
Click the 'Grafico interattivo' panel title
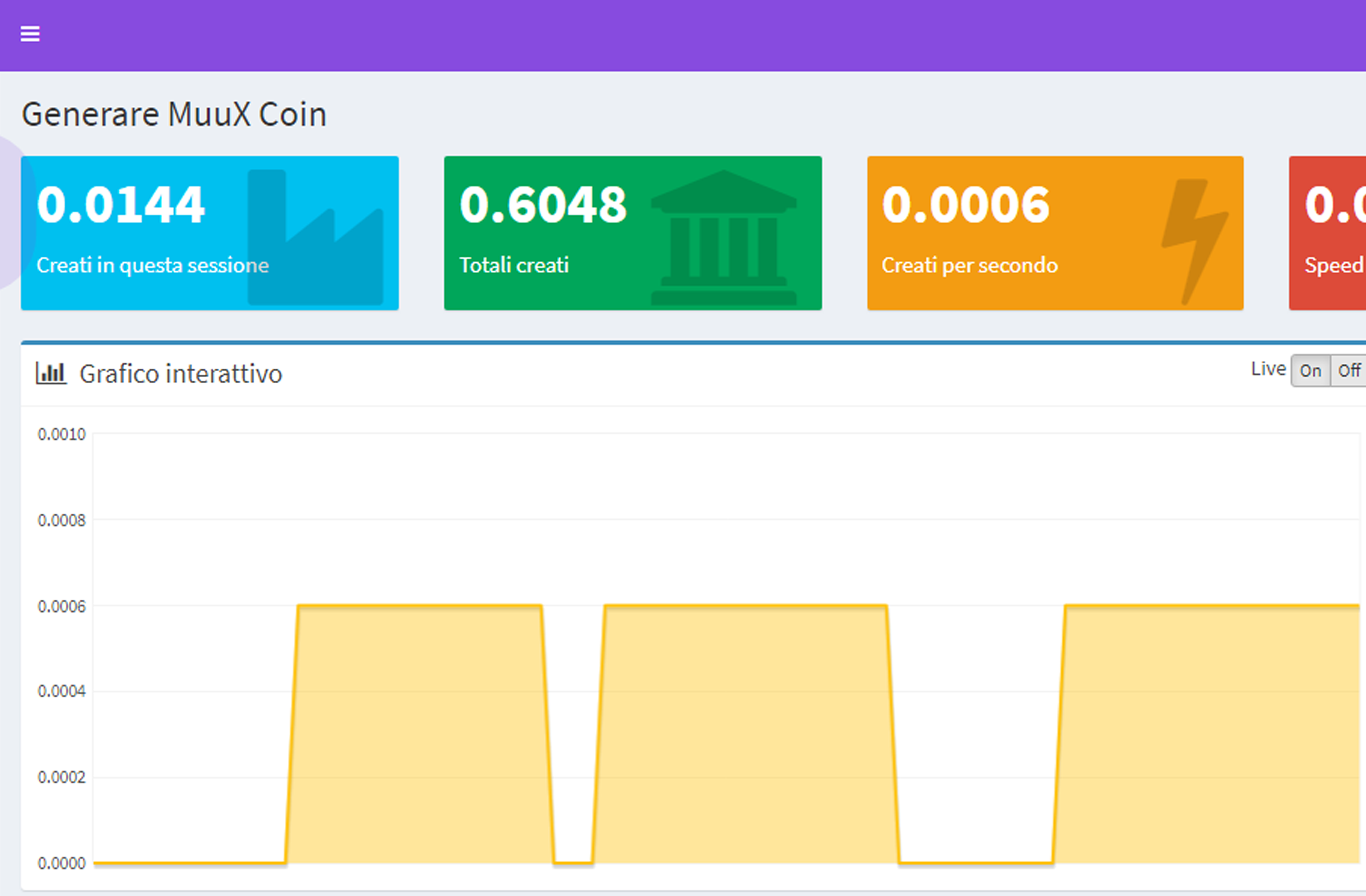click(181, 374)
